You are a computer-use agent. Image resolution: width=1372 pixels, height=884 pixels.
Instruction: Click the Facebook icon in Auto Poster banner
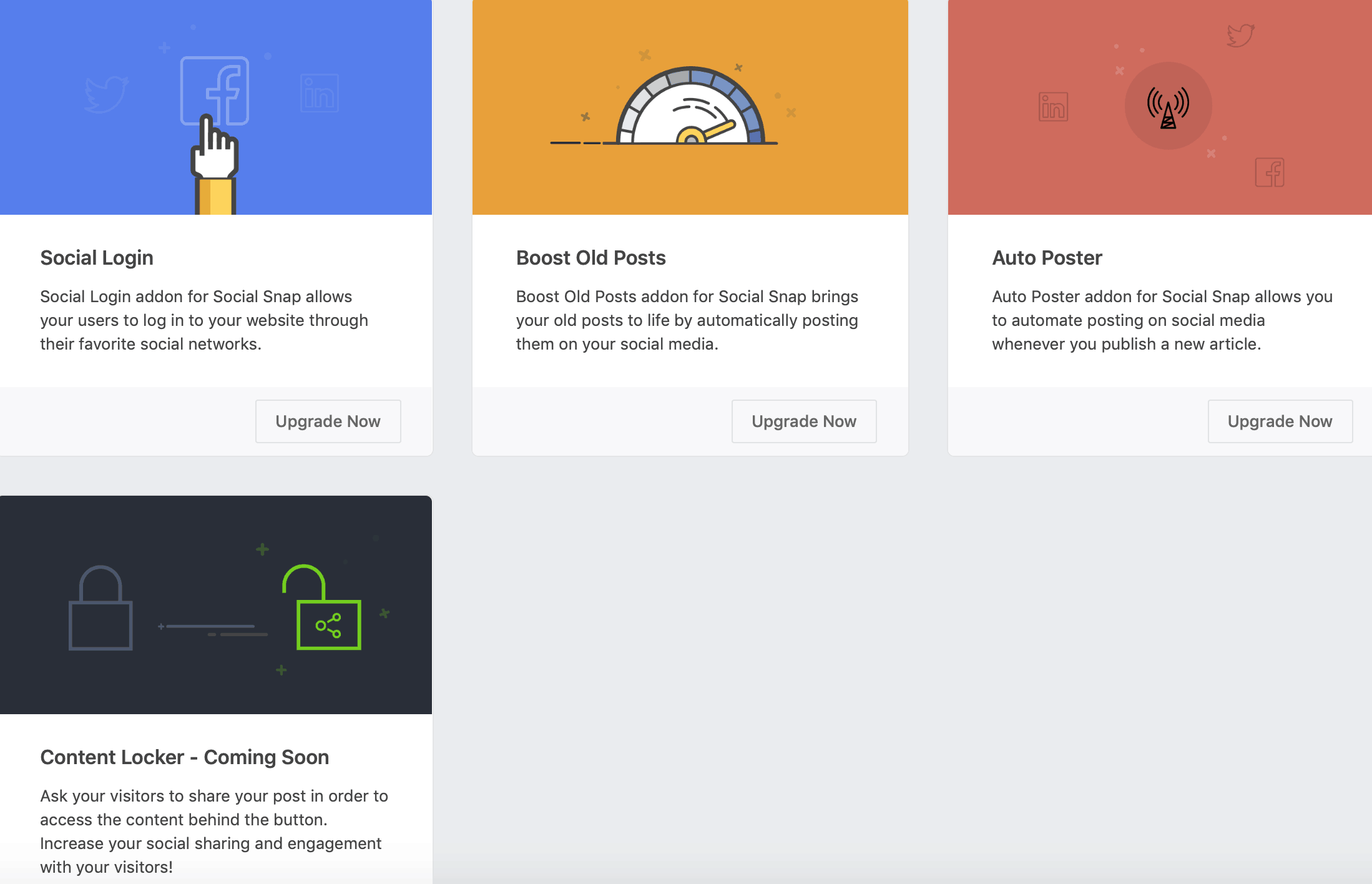tap(1269, 172)
